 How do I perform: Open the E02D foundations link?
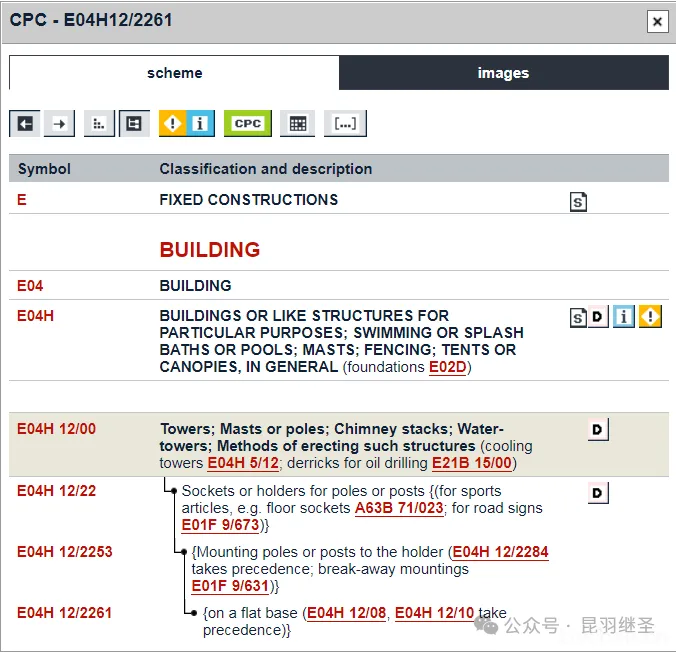[447, 367]
